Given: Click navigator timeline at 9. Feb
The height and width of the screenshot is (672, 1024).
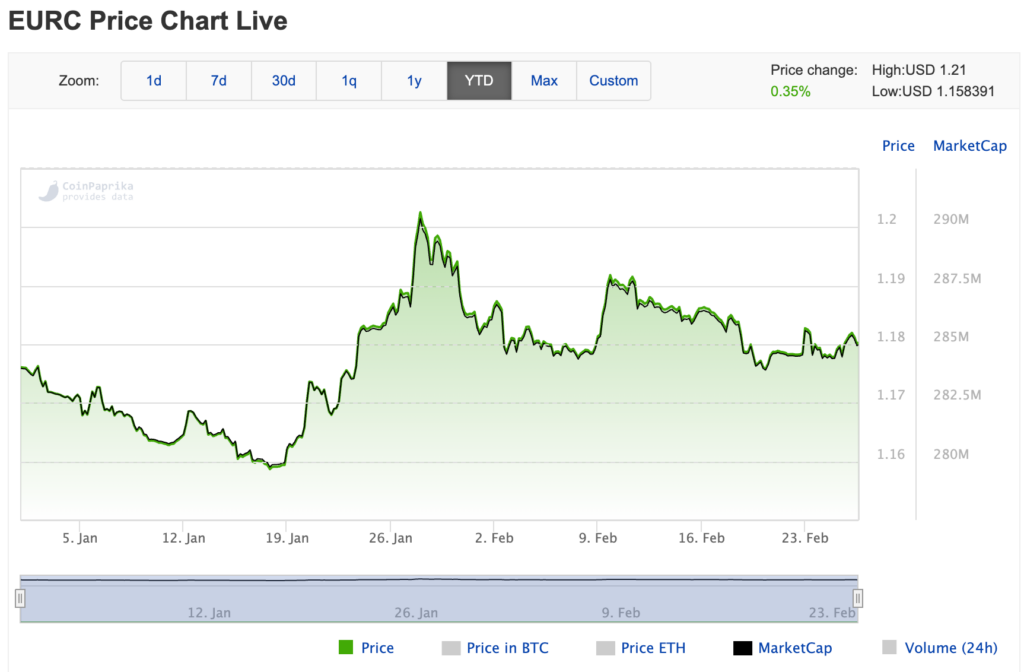Looking at the screenshot, I should point(621,611).
